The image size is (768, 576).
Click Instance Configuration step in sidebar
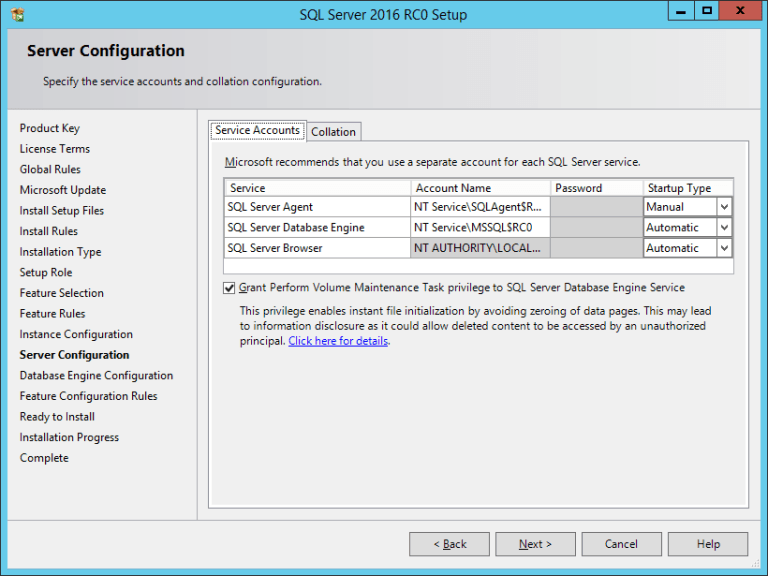tap(76, 334)
